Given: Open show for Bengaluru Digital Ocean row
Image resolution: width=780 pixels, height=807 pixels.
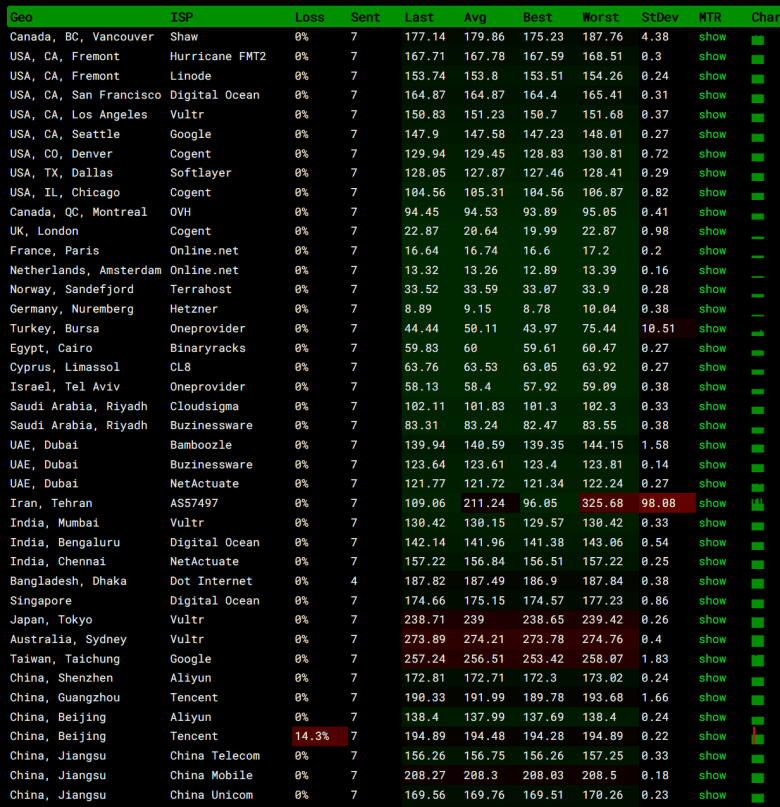Looking at the screenshot, I should [712, 542].
